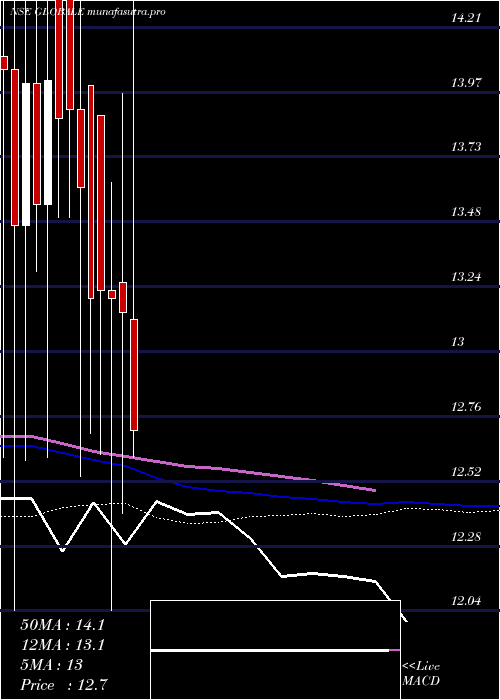Click the 13.97 price axis label
500x700 pixels.
(466, 83)
